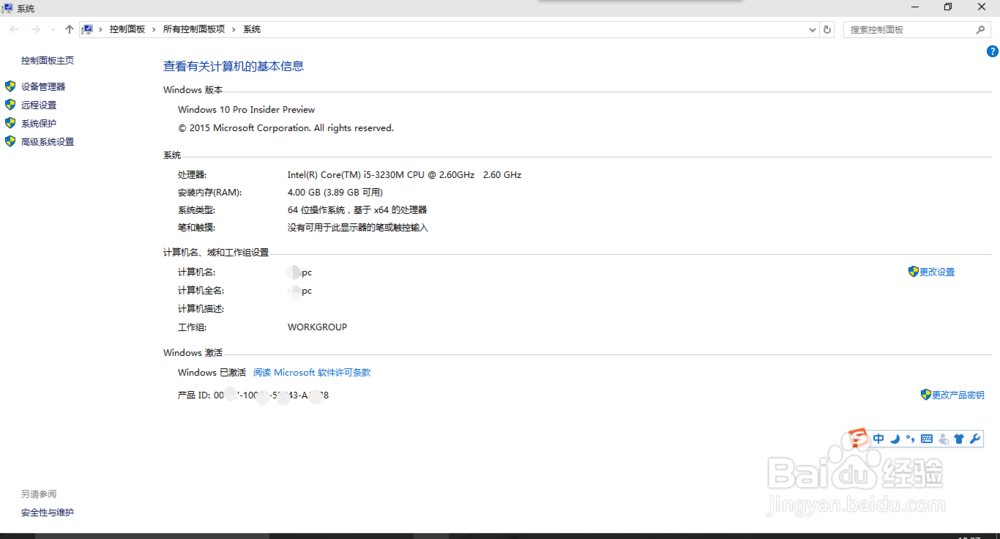Open the address bar history dropdown
This screenshot has width=1000, height=539.
coord(812,29)
